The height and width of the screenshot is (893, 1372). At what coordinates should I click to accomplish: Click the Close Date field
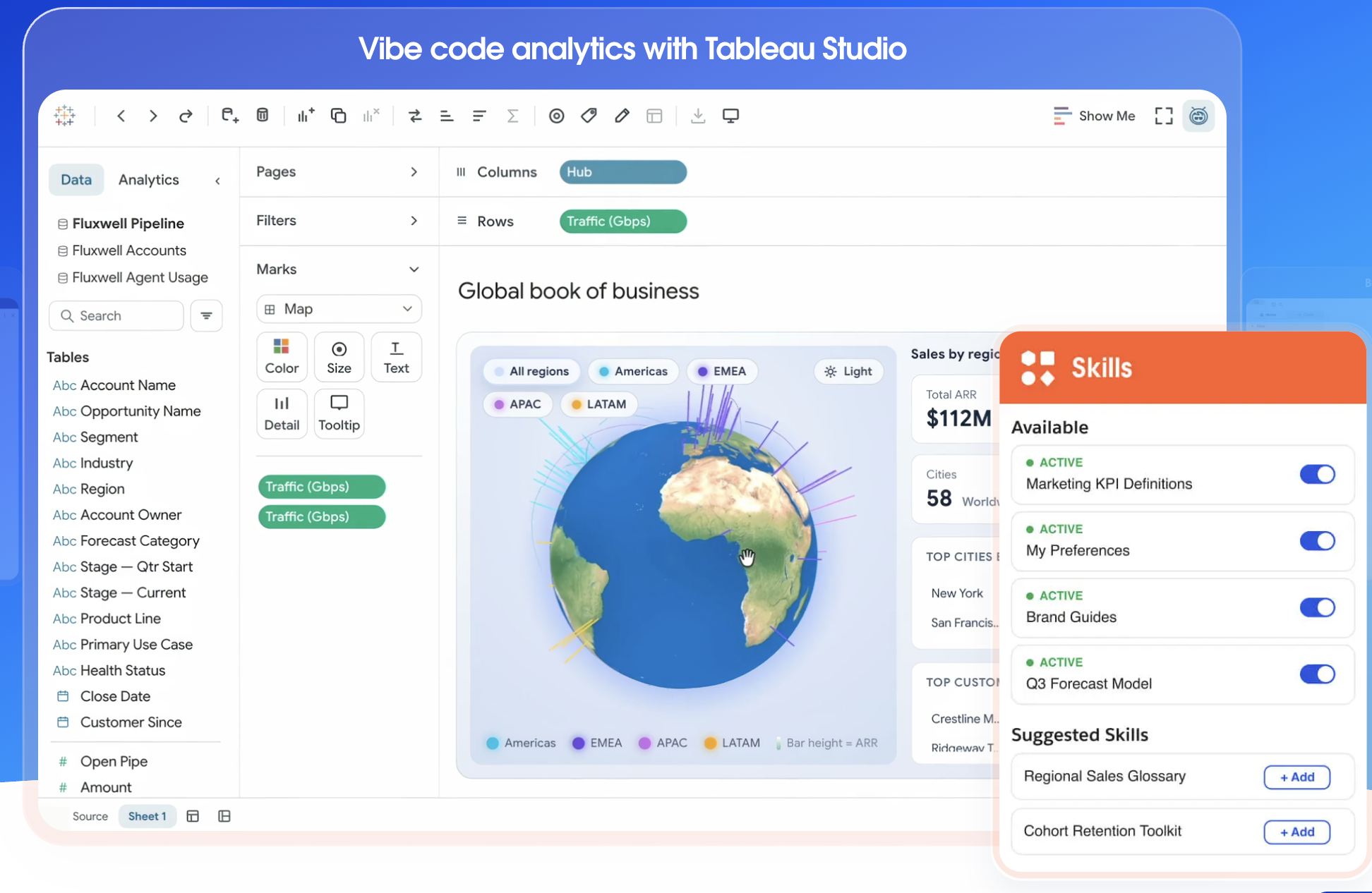point(104,696)
